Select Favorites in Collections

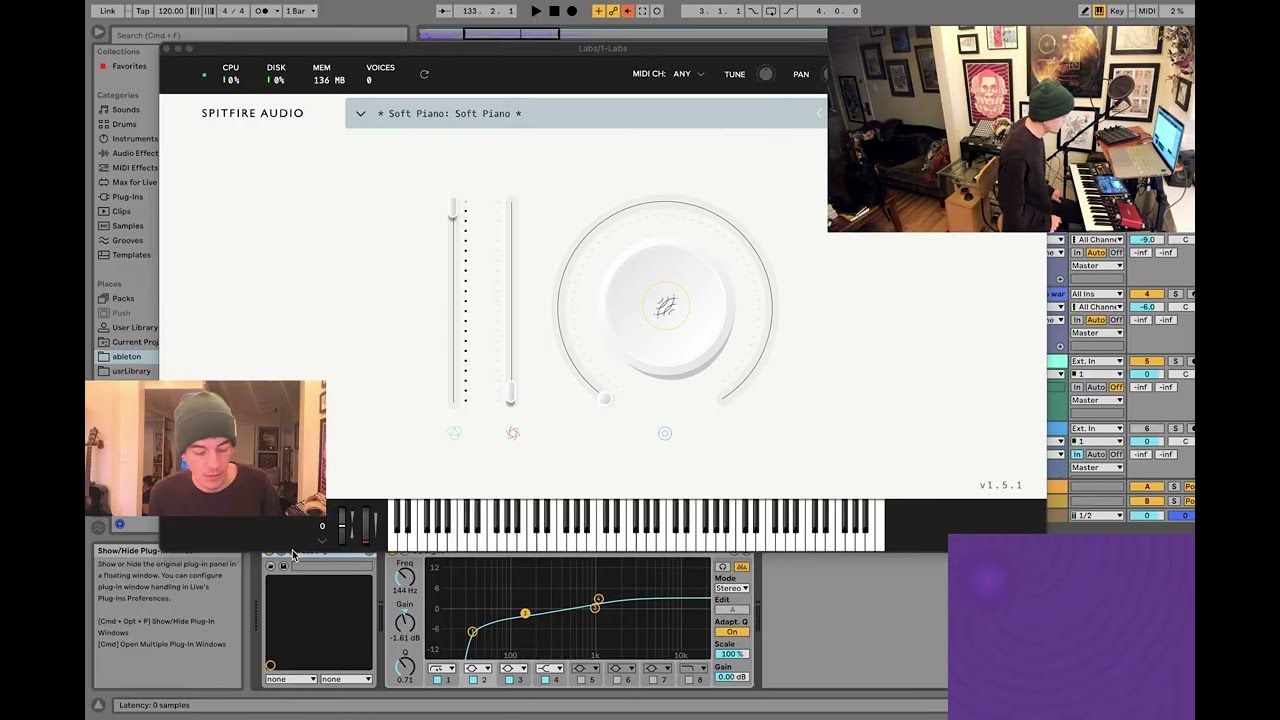pos(129,66)
